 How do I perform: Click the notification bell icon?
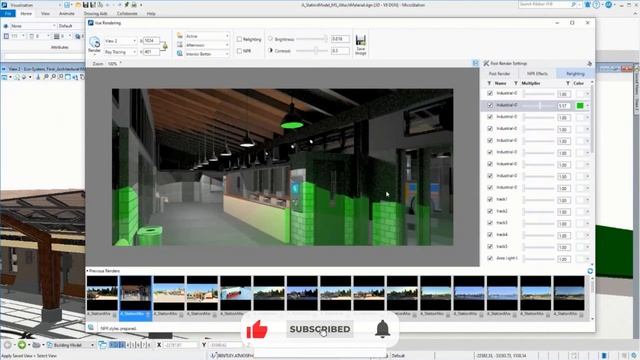(x=382, y=329)
